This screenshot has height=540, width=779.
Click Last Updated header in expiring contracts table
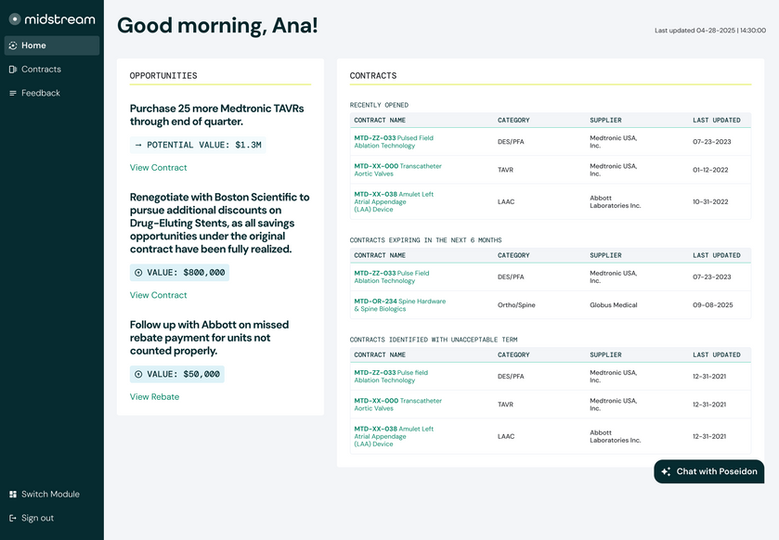click(x=716, y=255)
